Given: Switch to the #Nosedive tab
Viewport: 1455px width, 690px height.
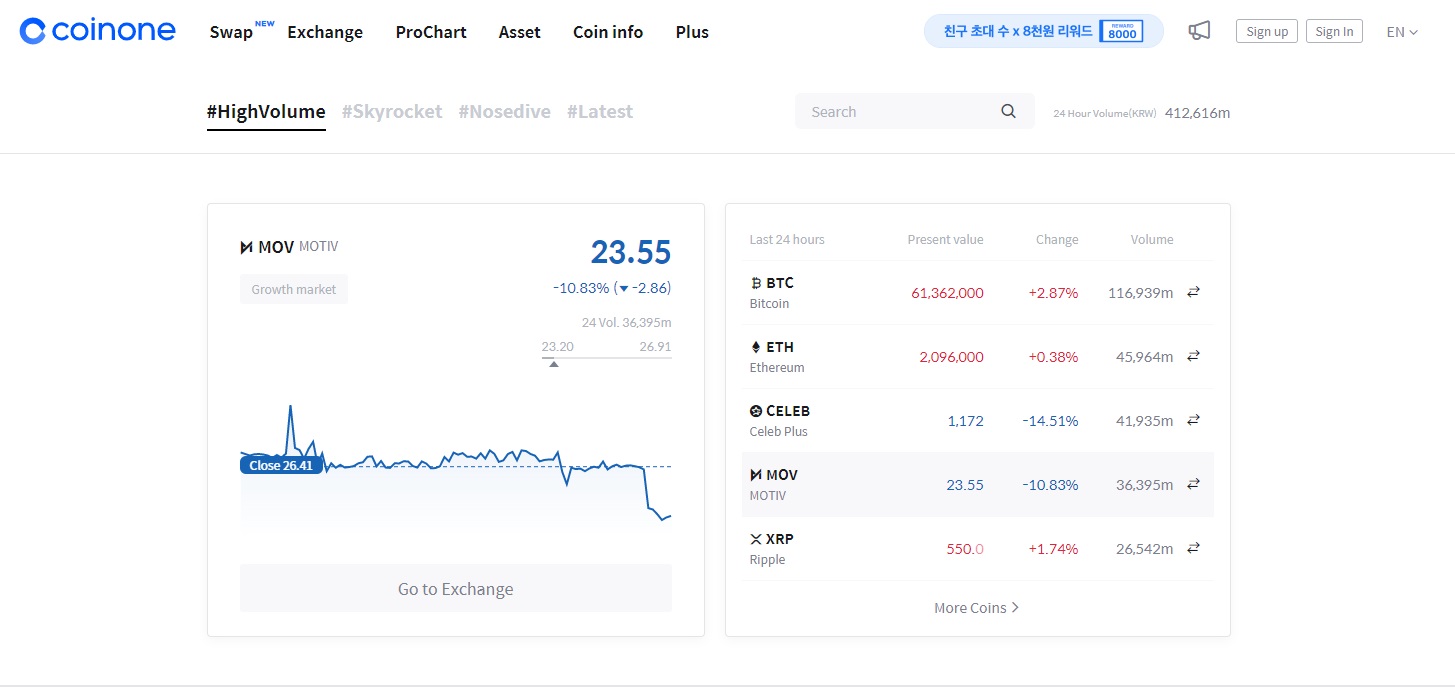Looking at the screenshot, I should point(505,112).
